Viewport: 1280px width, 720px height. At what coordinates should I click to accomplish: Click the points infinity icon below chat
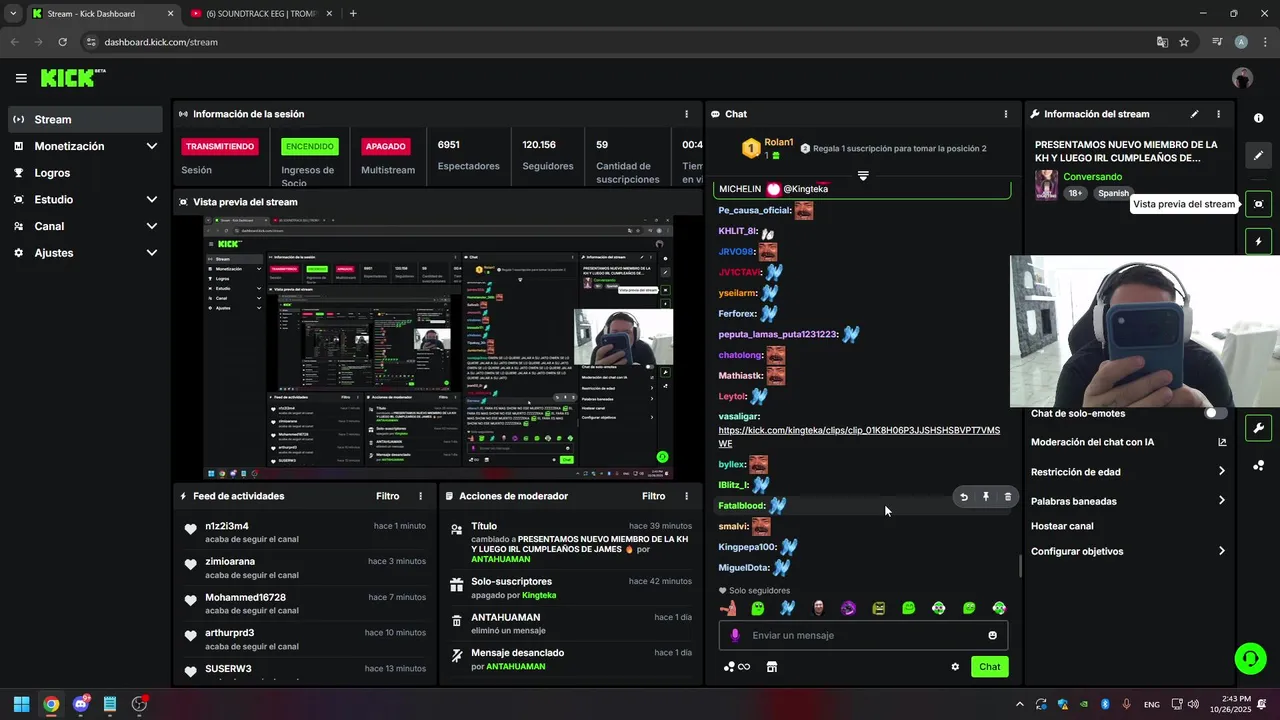(x=737, y=667)
